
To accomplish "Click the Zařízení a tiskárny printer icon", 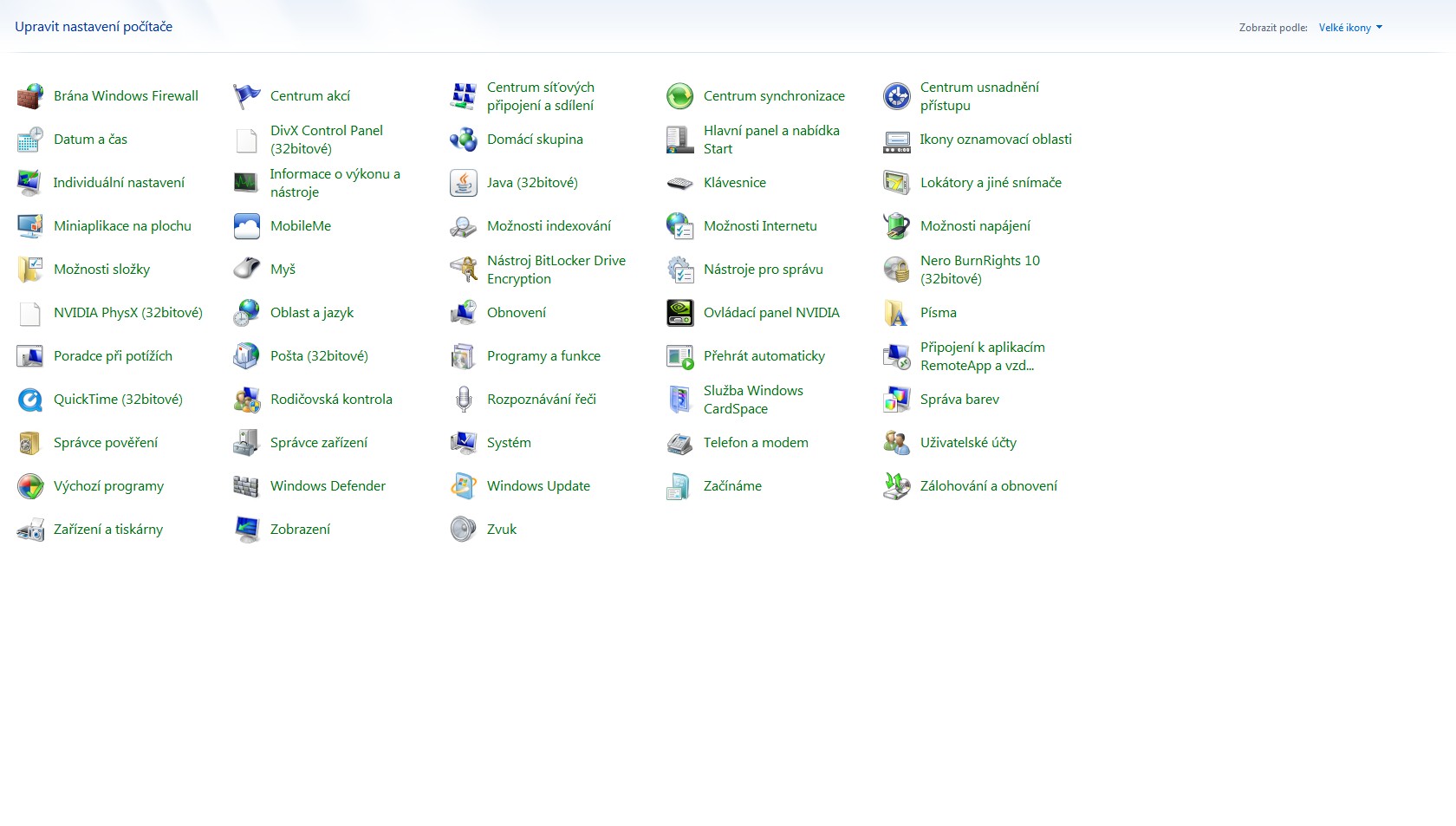I will (x=30, y=530).
